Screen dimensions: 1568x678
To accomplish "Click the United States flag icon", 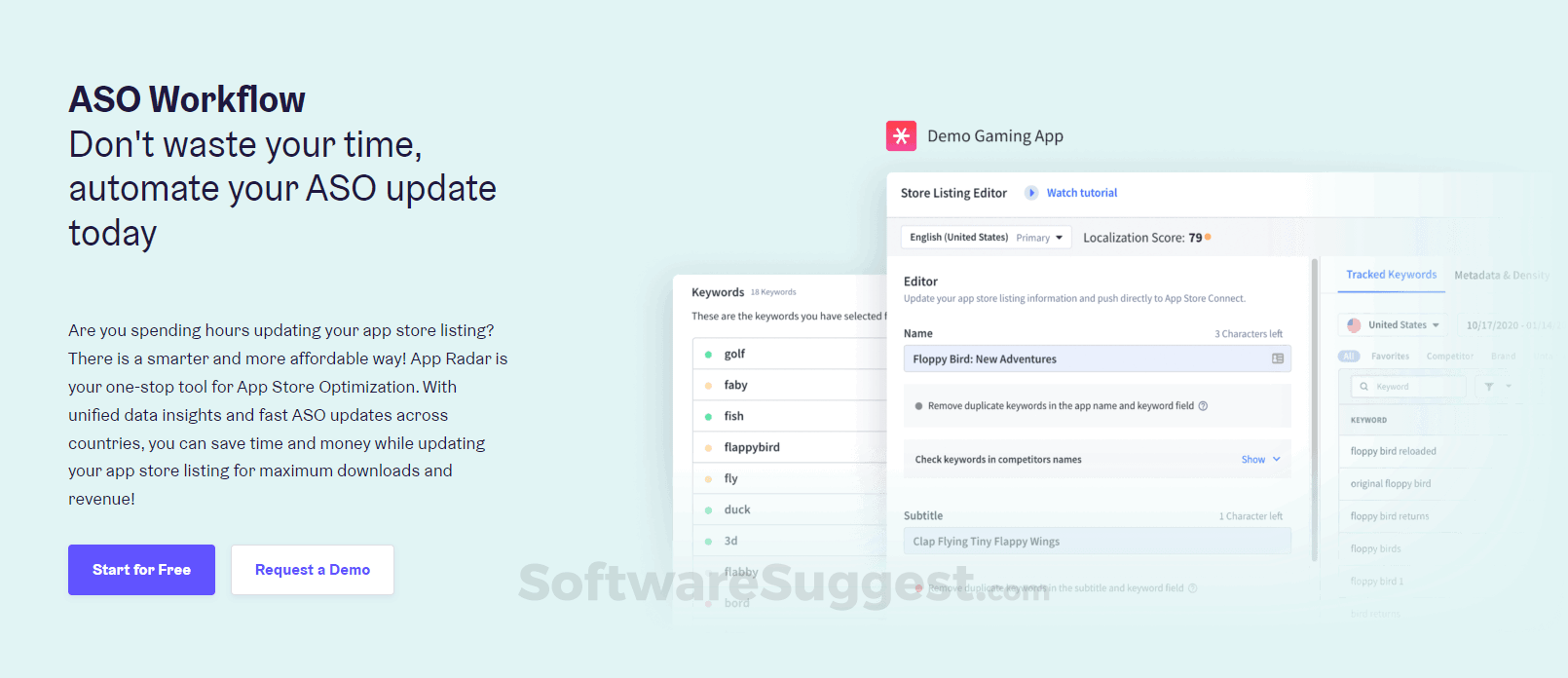I will 1354,325.
